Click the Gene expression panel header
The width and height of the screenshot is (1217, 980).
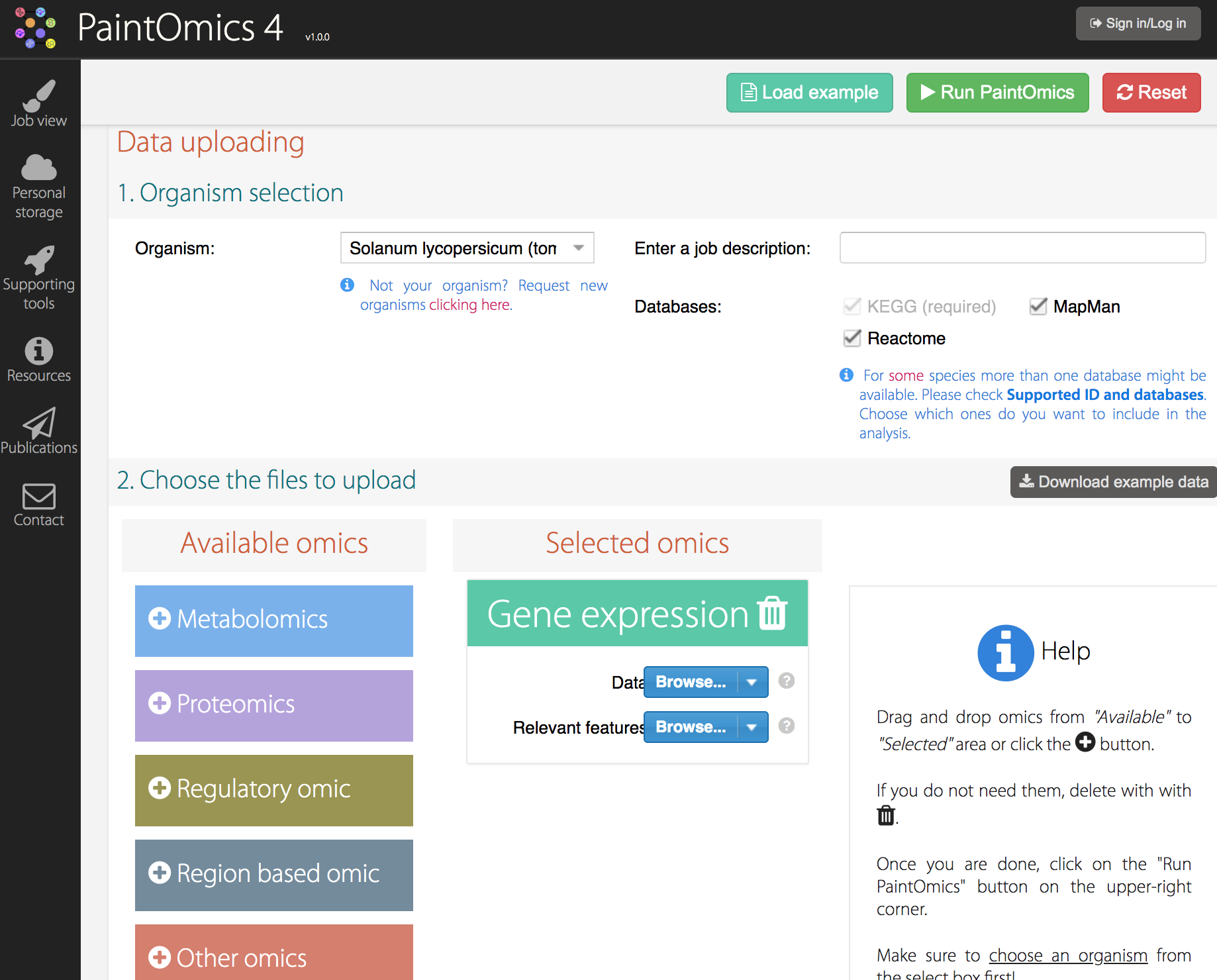[x=637, y=613]
